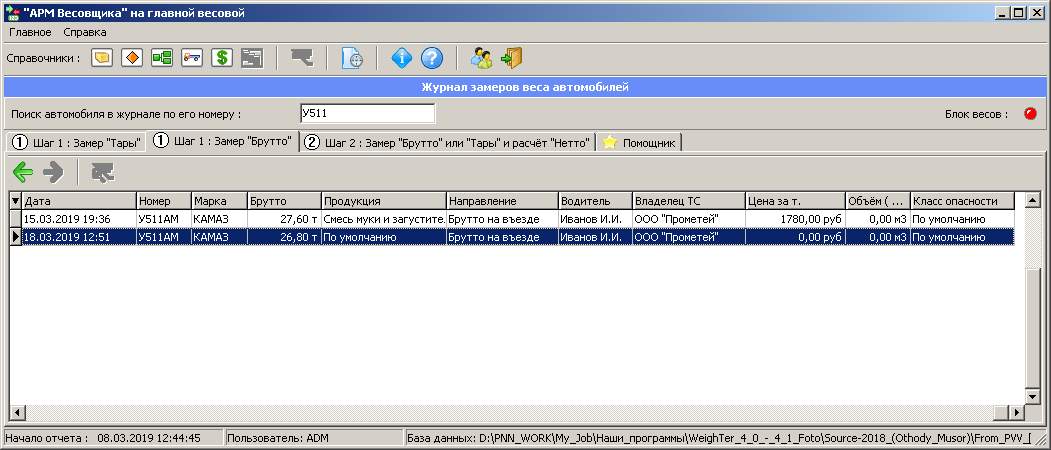Open the green structure diagram reference

pos(161,58)
